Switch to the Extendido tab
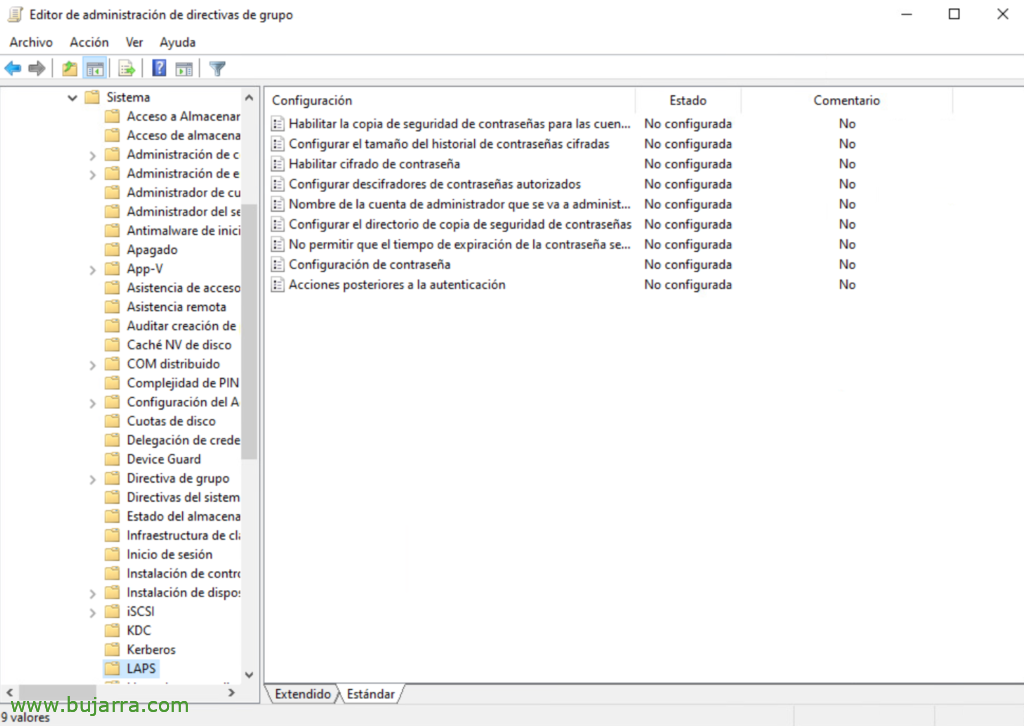Image resolution: width=1024 pixels, height=726 pixels. click(302, 693)
